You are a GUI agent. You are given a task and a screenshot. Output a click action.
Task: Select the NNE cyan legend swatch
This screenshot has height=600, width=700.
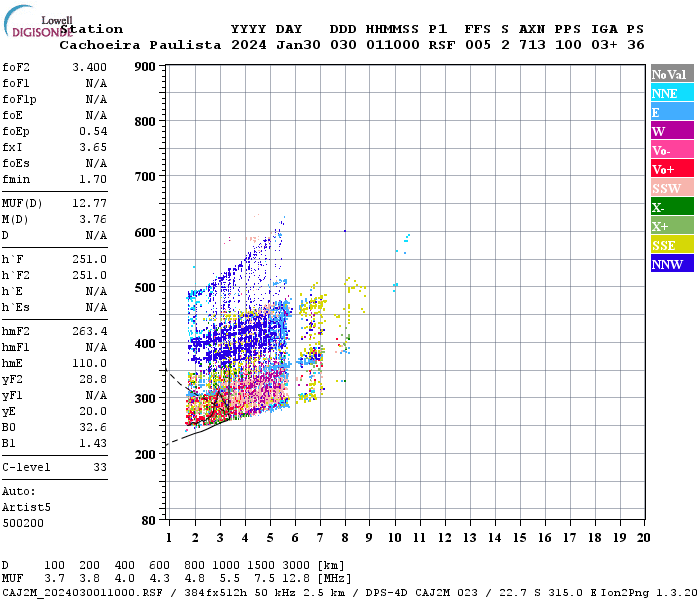pos(672,92)
